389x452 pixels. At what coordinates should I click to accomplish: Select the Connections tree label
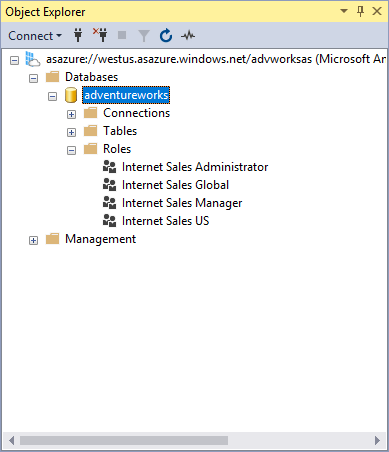[x=136, y=113]
